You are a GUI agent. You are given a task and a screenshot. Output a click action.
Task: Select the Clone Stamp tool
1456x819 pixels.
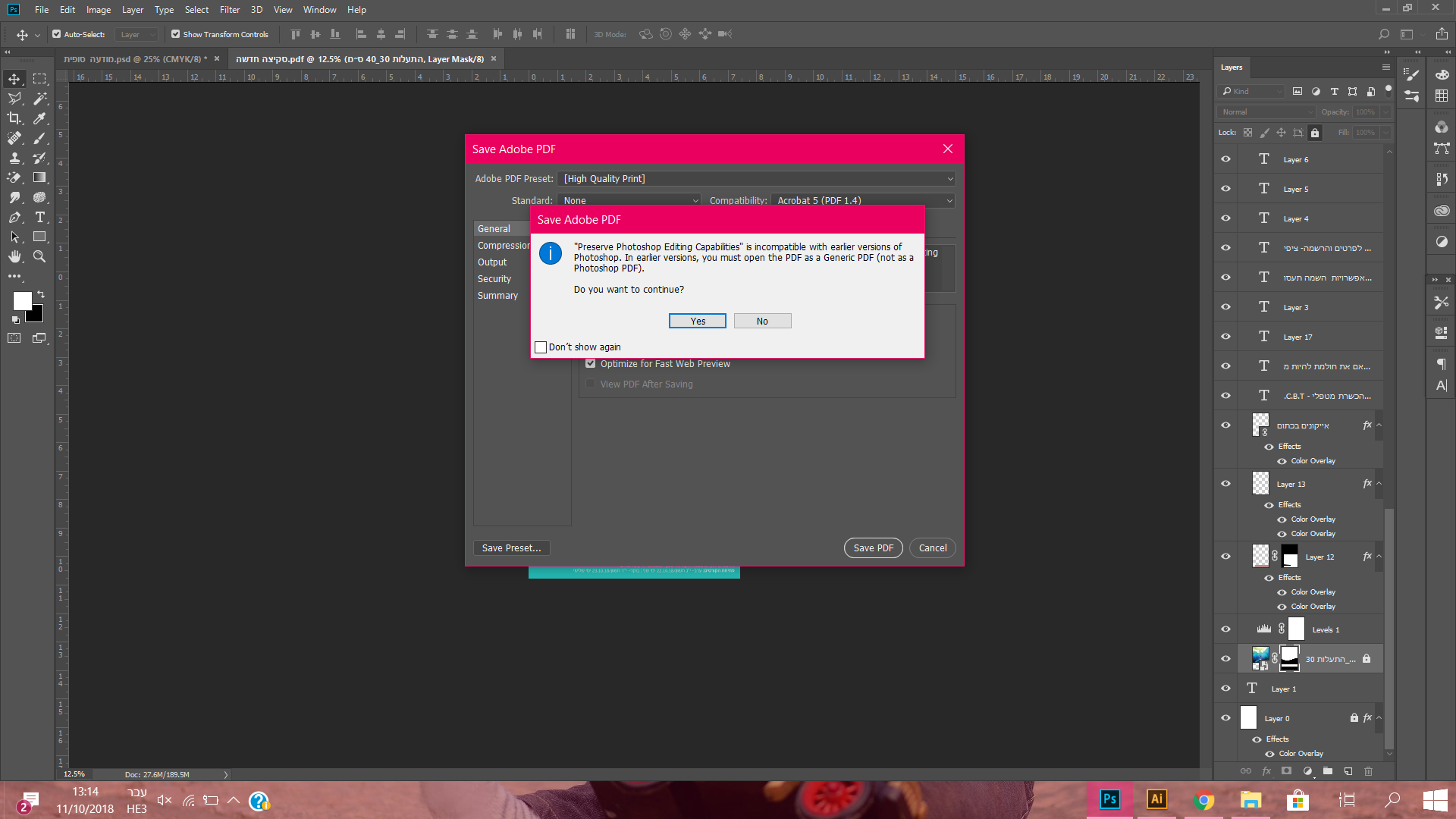click(x=14, y=158)
